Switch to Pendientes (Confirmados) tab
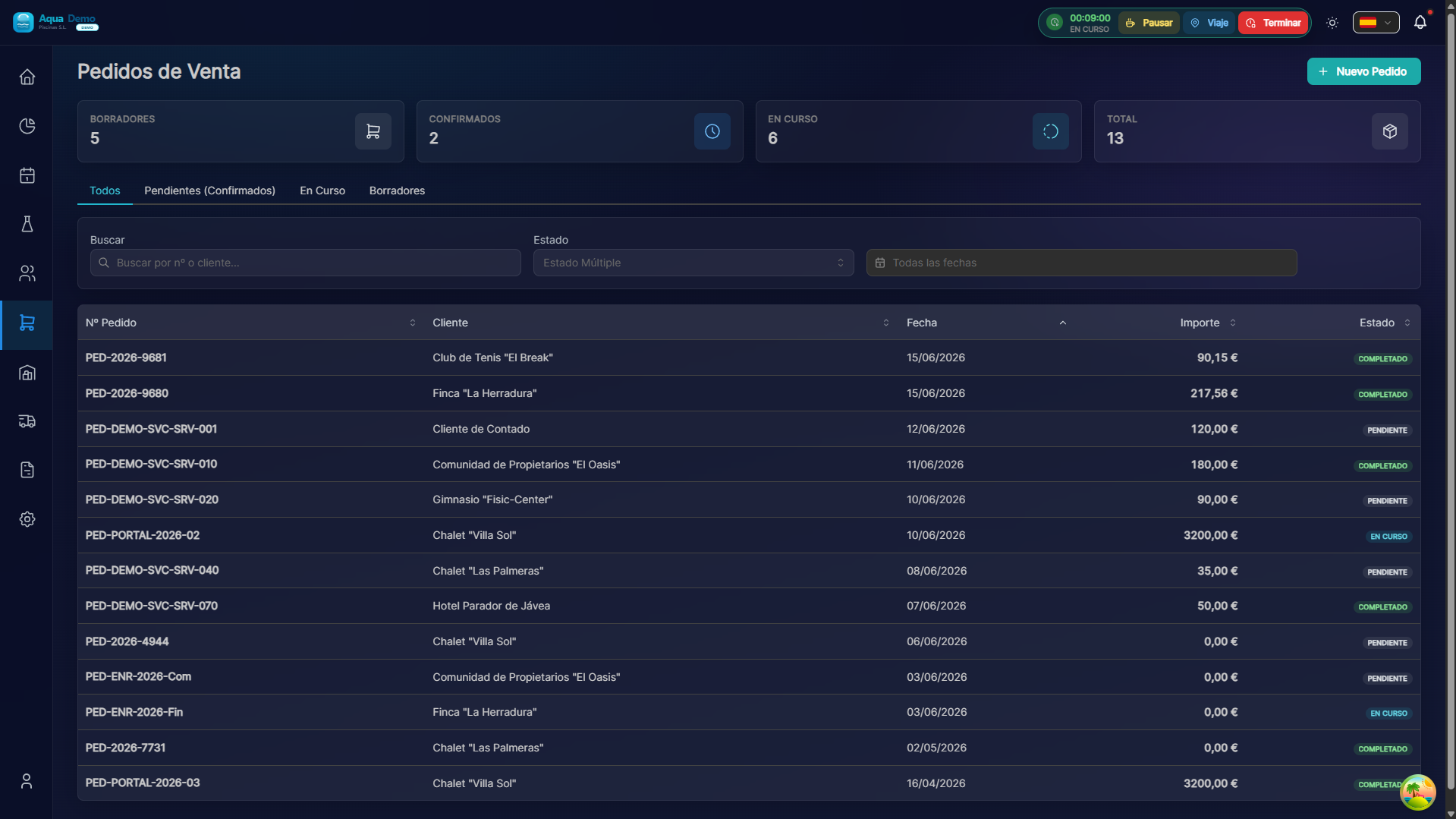The image size is (1456, 819). (x=209, y=191)
